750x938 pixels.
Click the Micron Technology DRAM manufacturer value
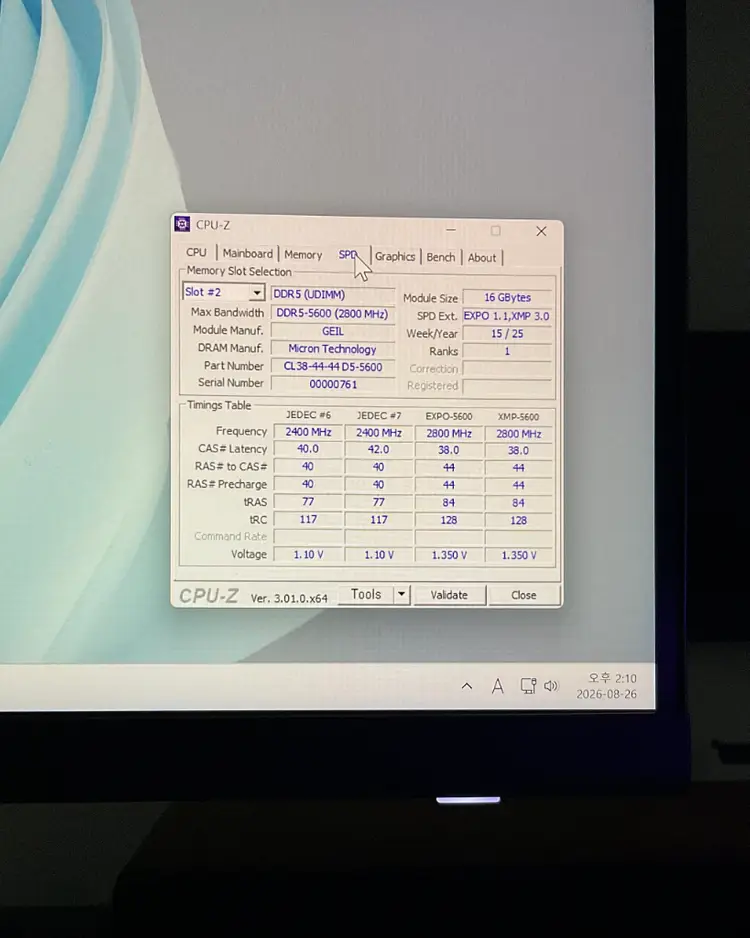(333, 349)
